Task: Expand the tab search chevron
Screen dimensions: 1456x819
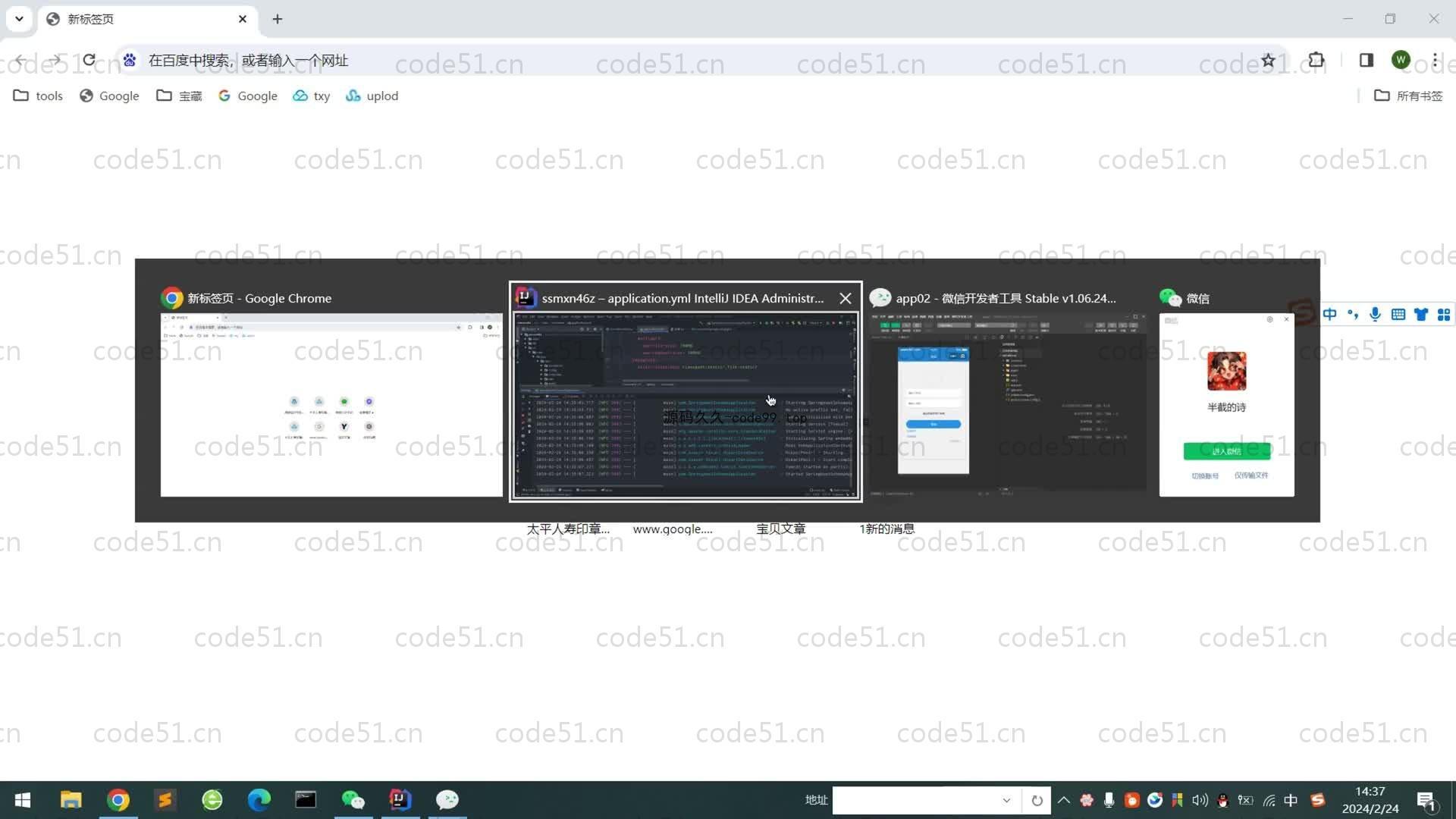Action: pos(19,19)
